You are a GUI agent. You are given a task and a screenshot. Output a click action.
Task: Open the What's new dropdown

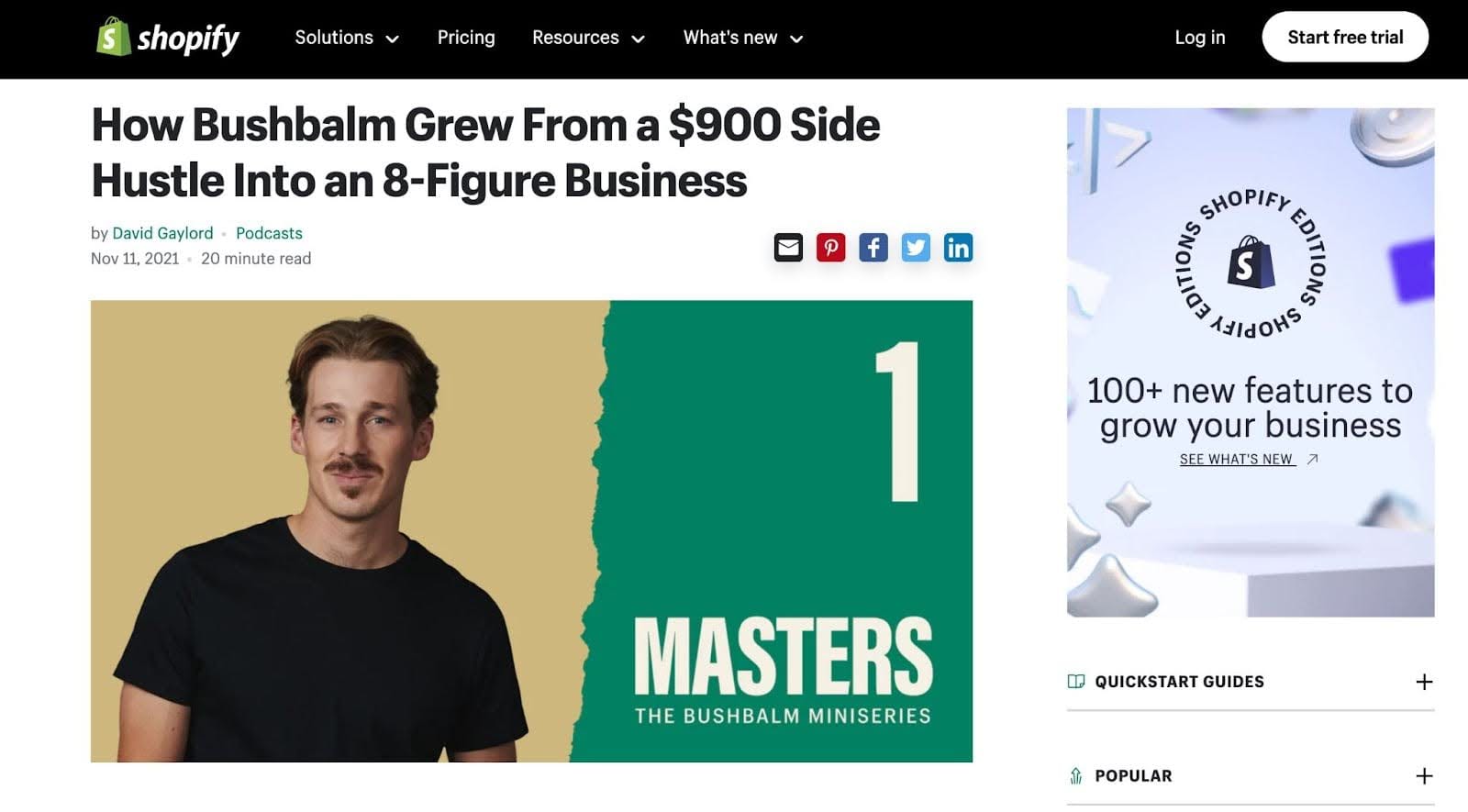tap(743, 38)
